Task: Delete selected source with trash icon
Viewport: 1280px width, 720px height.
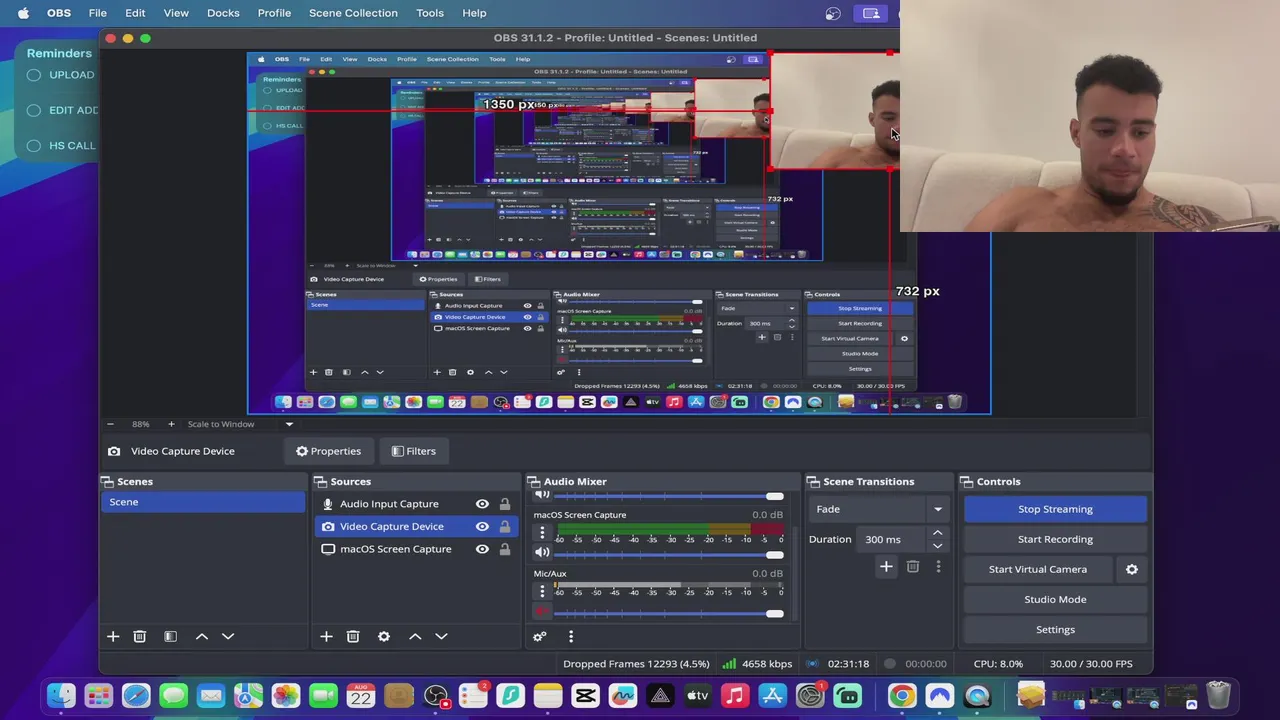Action: pos(353,636)
